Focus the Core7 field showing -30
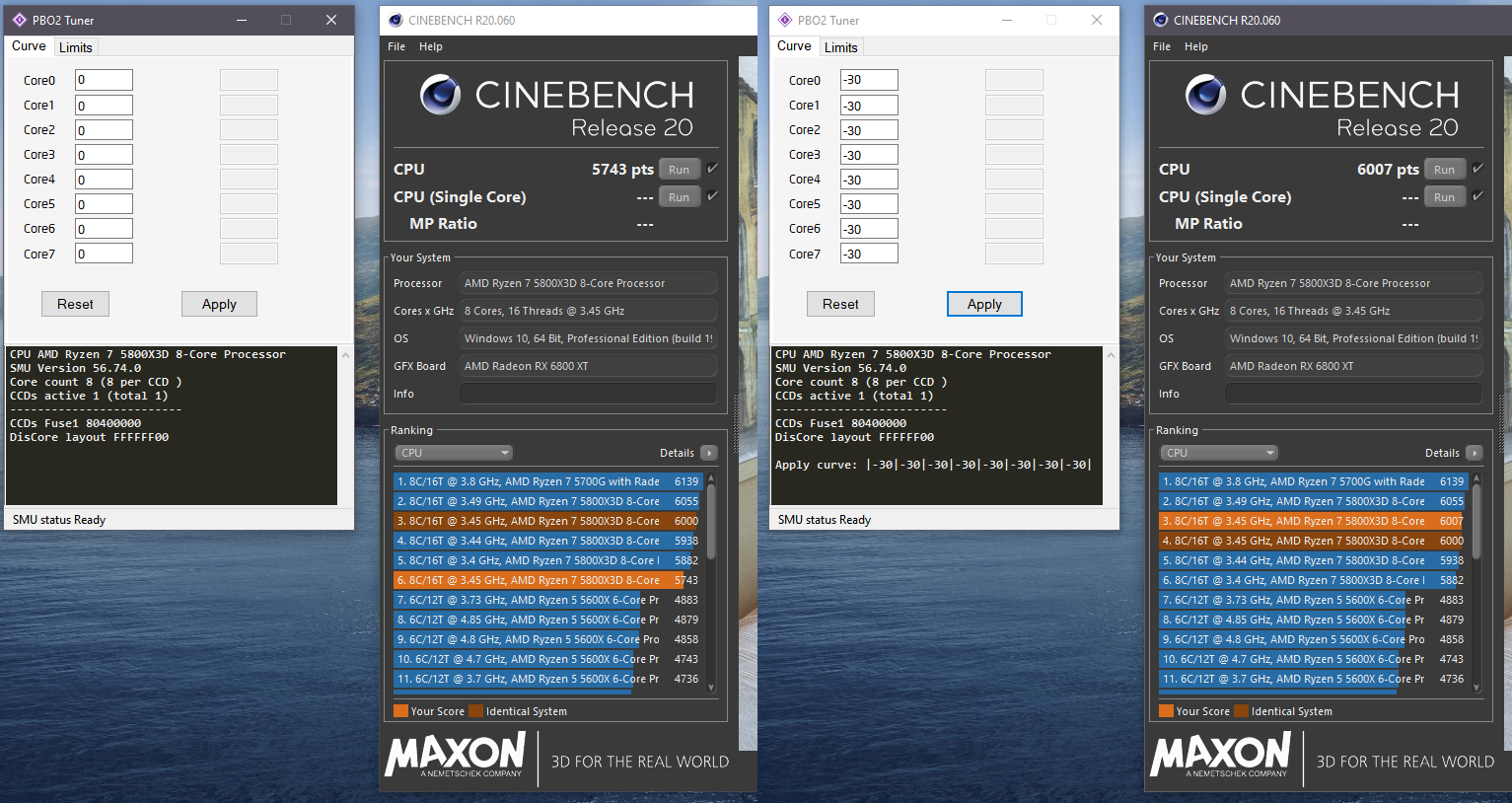 click(x=869, y=254)
